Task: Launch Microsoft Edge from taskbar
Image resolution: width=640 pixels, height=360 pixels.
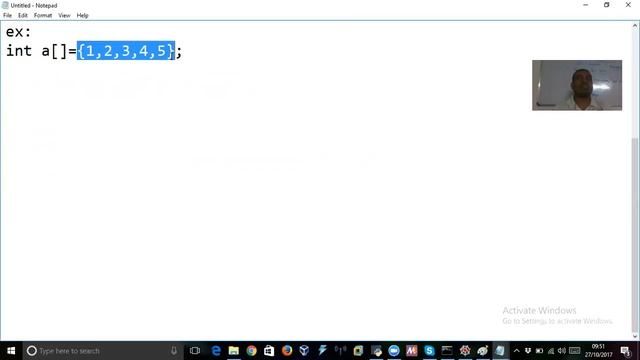Action: [x=216, y=351]
